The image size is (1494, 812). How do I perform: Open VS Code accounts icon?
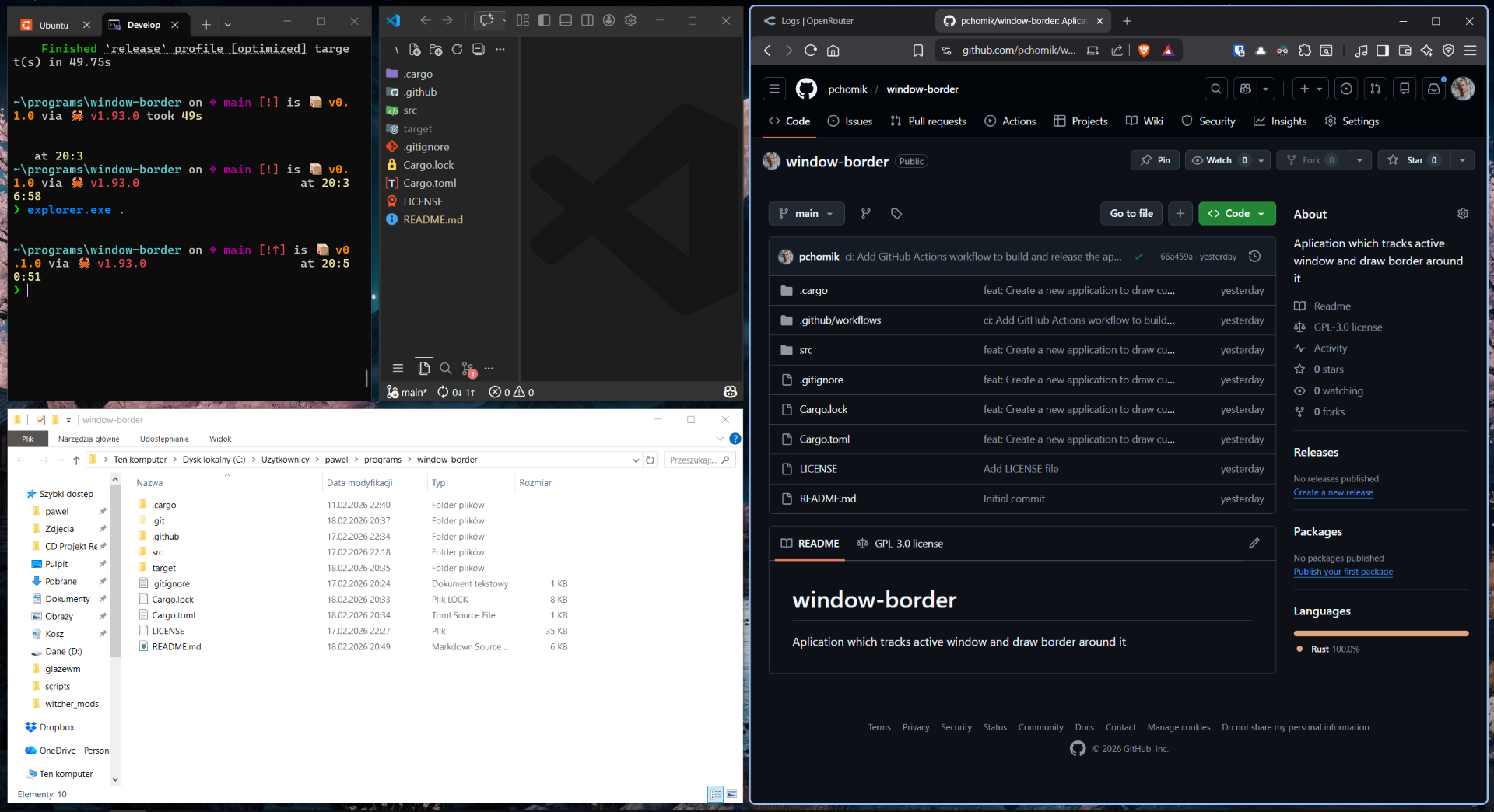click(609, 20)
